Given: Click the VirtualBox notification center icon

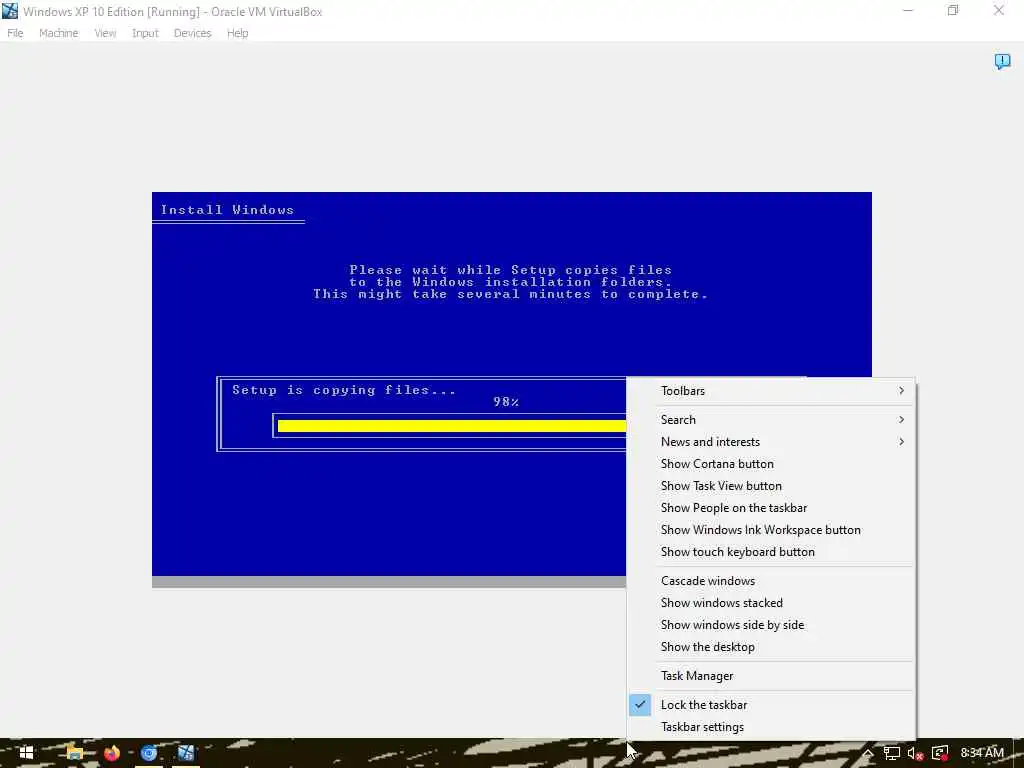Looking at the screenshot, I should pyautogui.click(x=1002, y=61).
